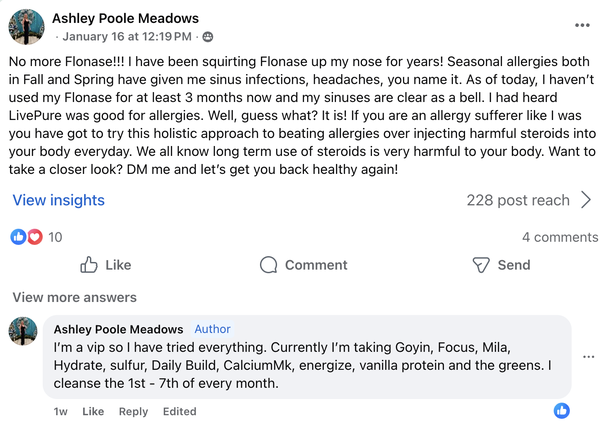The width and height of the screenshot is (600, 426).
Task: Expand View more answers
Action: tap(74, 297)
